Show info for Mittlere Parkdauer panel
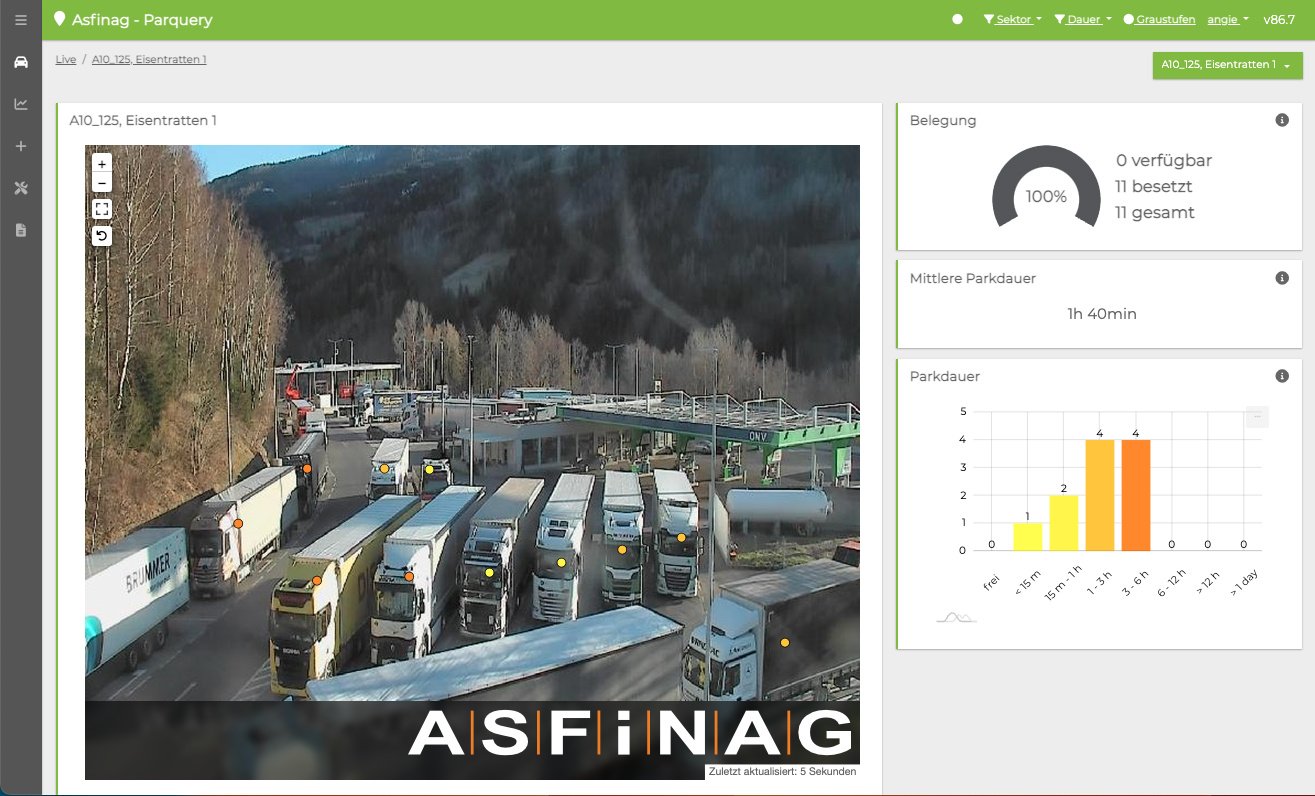Viewport: 1315px width, 796px height. coord(1282,278)
